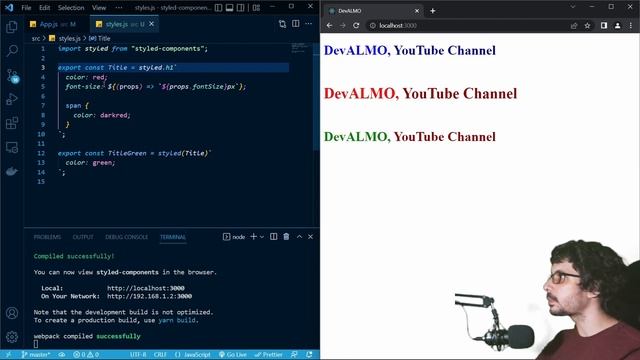This screenshot has height=360, width=640.
Task: Click the feedback icon in status bar
Action: [x=294, y=354]
